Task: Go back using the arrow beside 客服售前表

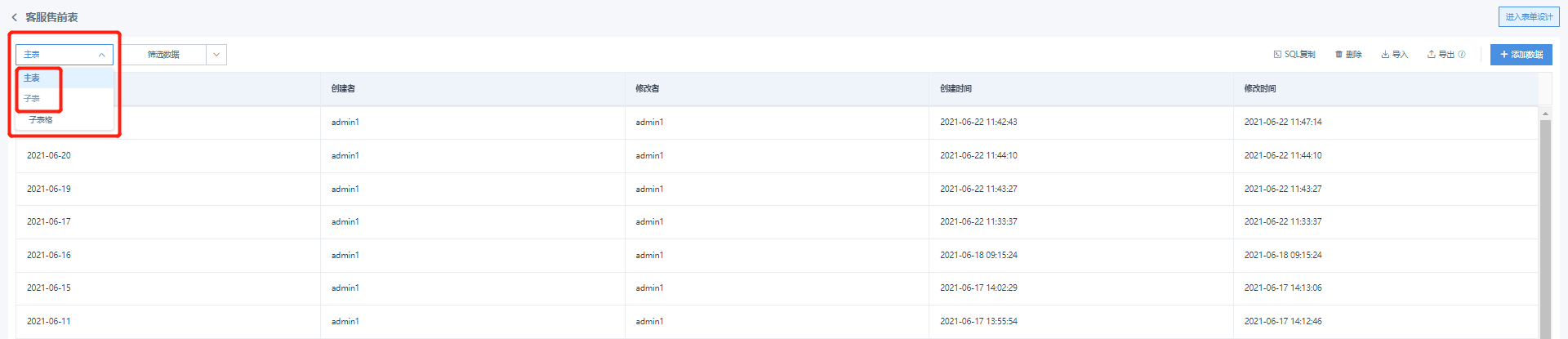Action: click(x=14, y=17)
